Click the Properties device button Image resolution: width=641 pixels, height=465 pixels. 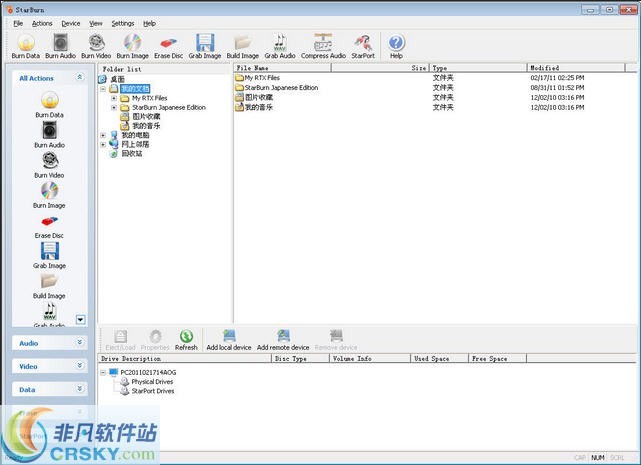155,340
